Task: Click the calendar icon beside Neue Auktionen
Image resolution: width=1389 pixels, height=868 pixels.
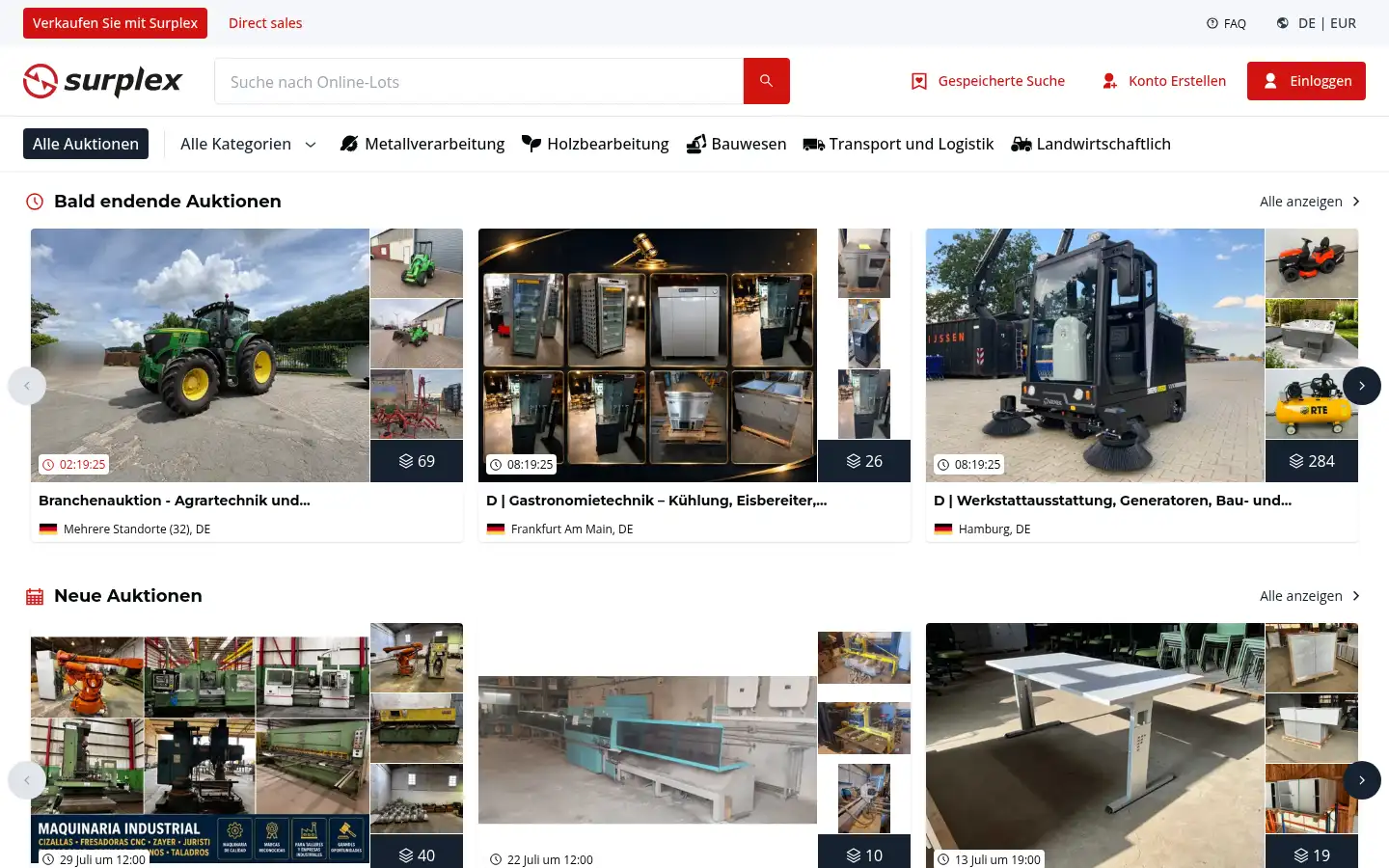Action: (35, 596)
